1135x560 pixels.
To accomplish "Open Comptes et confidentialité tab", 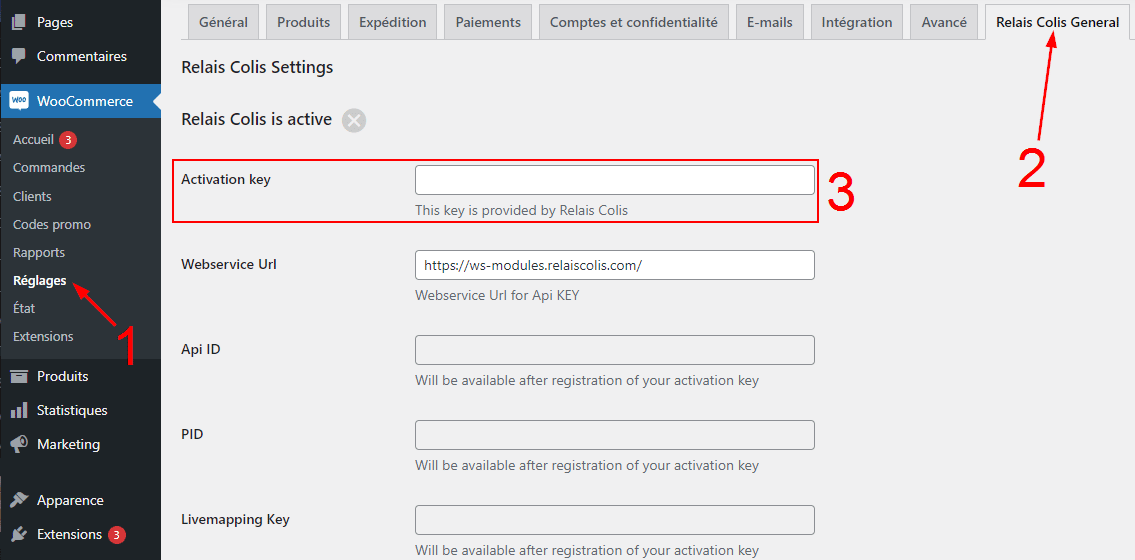I will 633,22.
